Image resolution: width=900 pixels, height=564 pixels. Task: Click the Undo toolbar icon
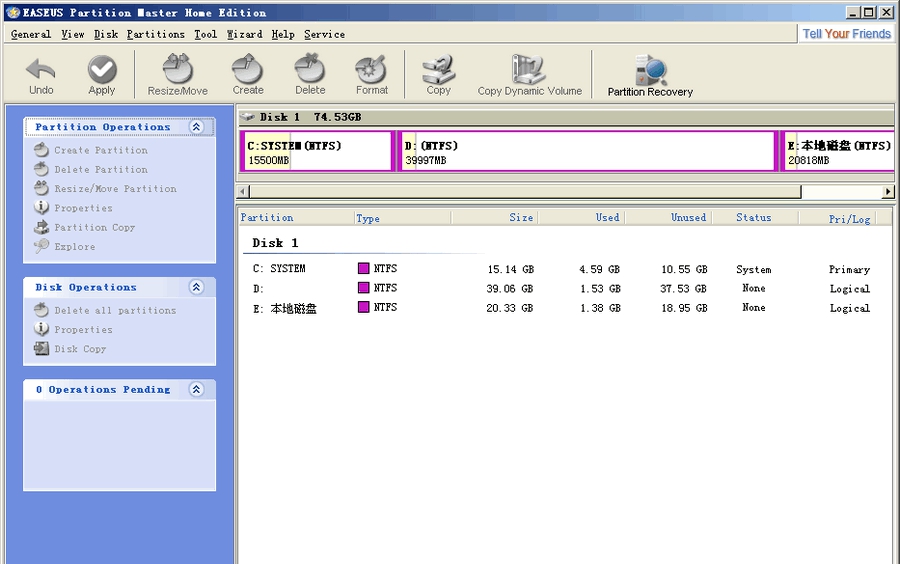point(41,70)
